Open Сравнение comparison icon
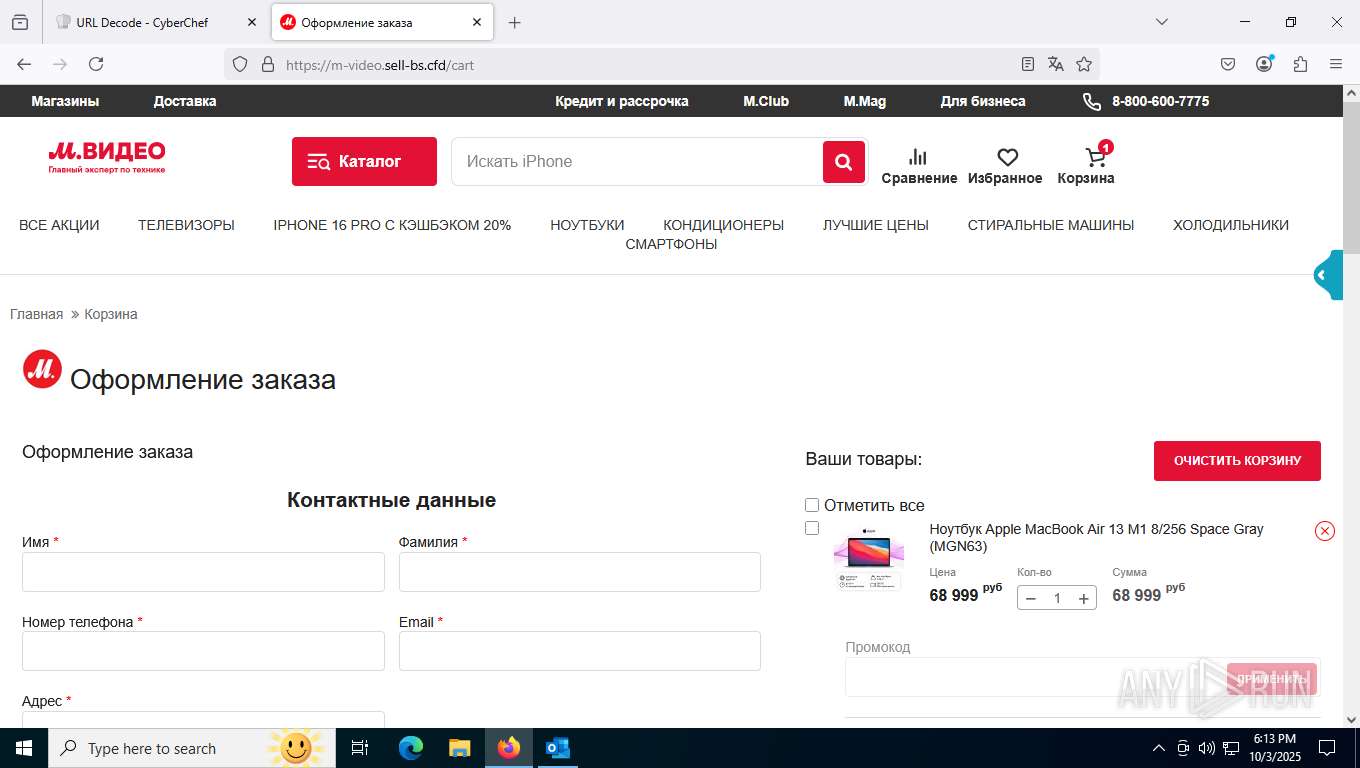 tap(919, 166)
